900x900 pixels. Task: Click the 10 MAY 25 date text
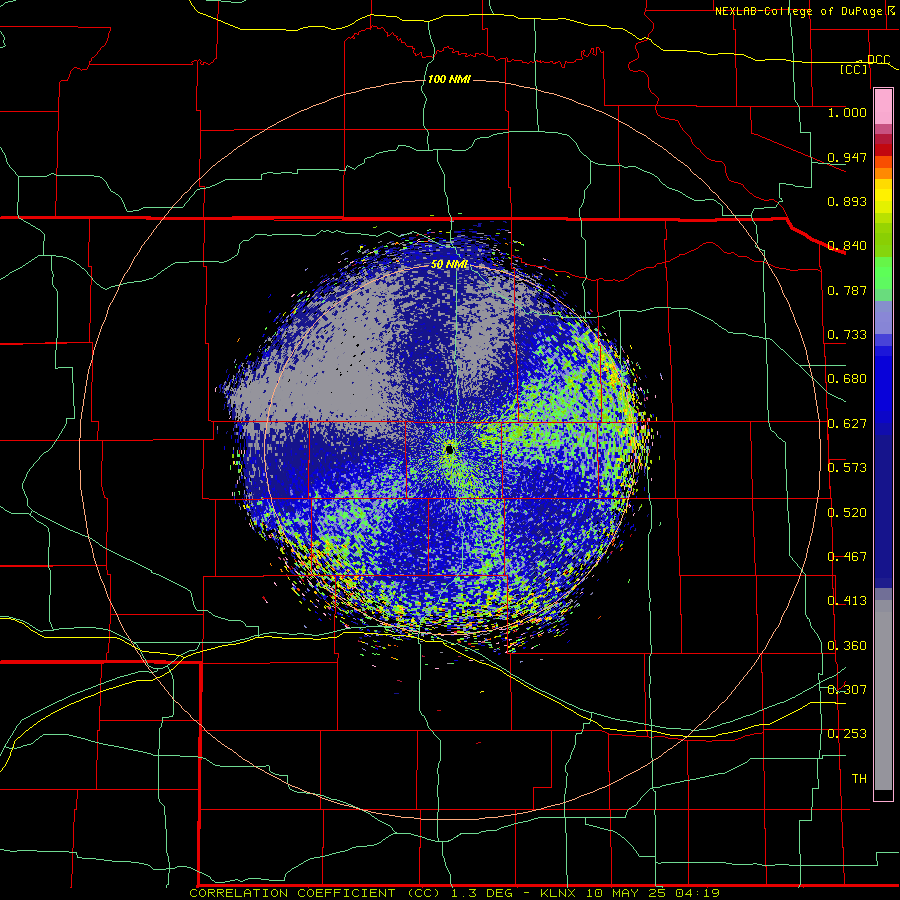[x=628, y=893]
